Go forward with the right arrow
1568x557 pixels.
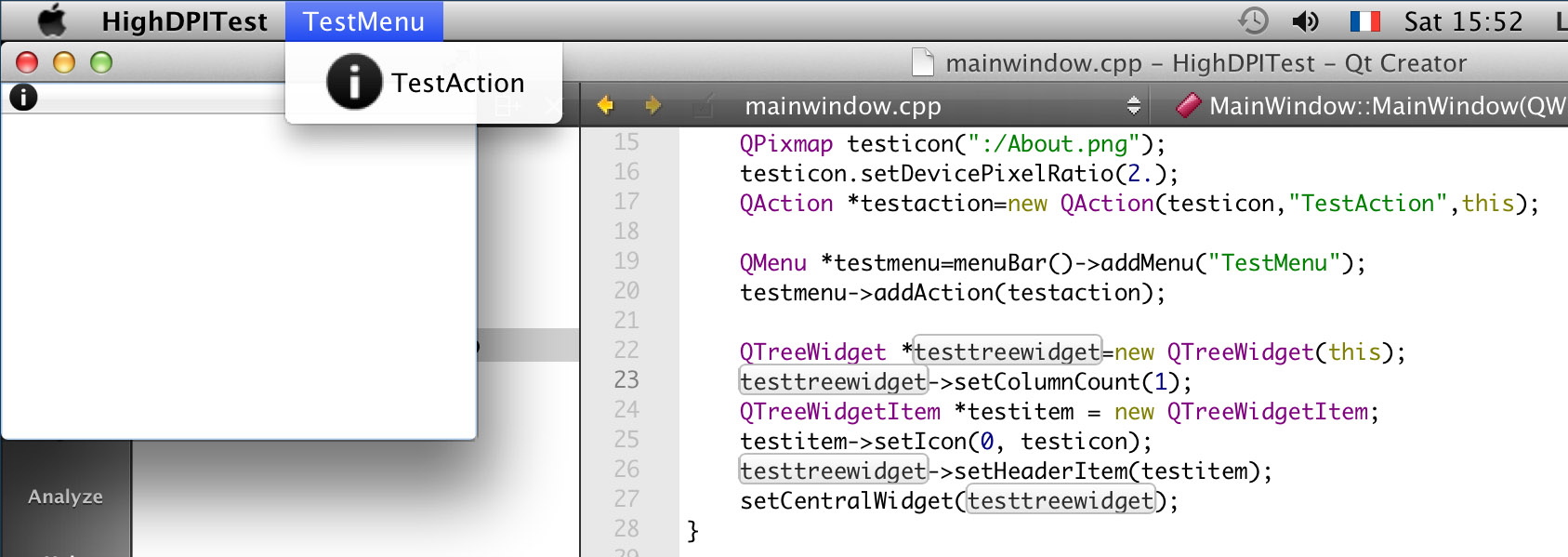(x=652, y=106)
